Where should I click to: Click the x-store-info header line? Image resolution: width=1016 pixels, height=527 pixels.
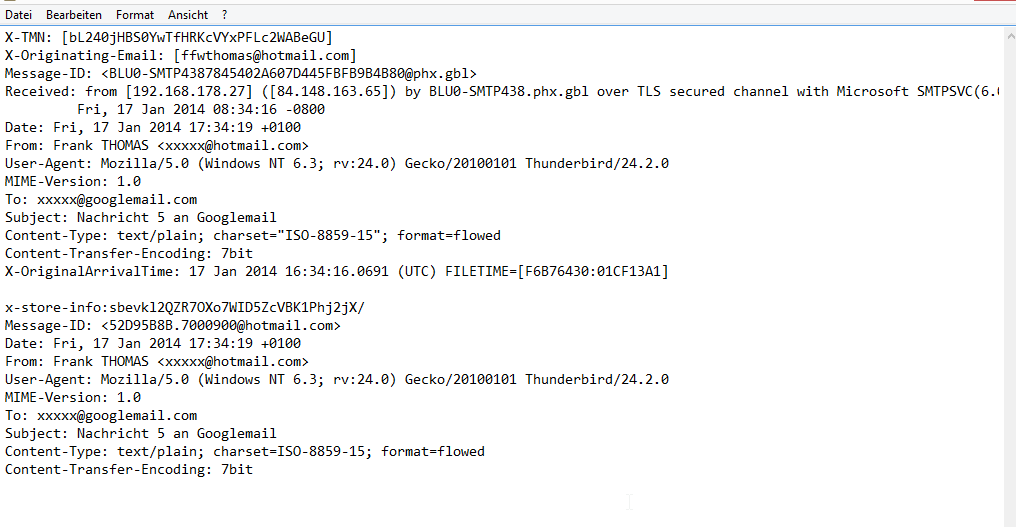pos(185,308)
